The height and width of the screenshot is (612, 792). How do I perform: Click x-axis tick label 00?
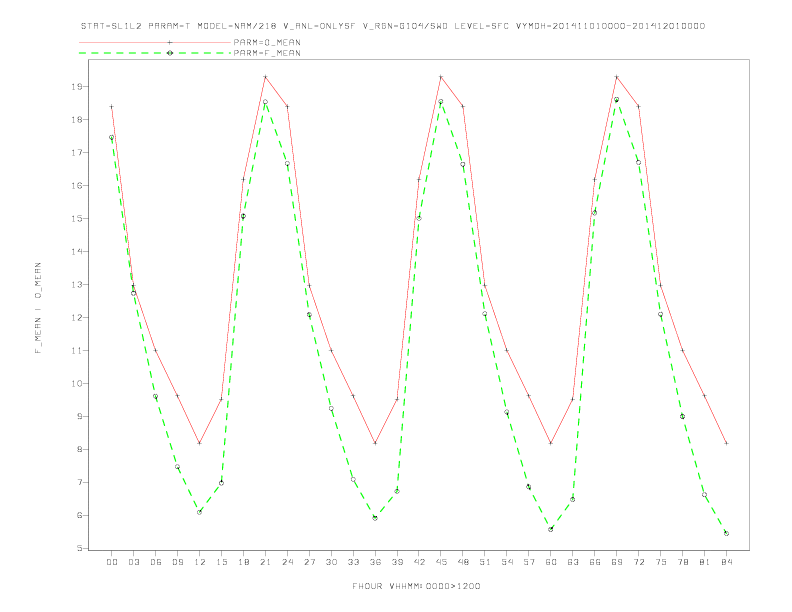(112, 562)
